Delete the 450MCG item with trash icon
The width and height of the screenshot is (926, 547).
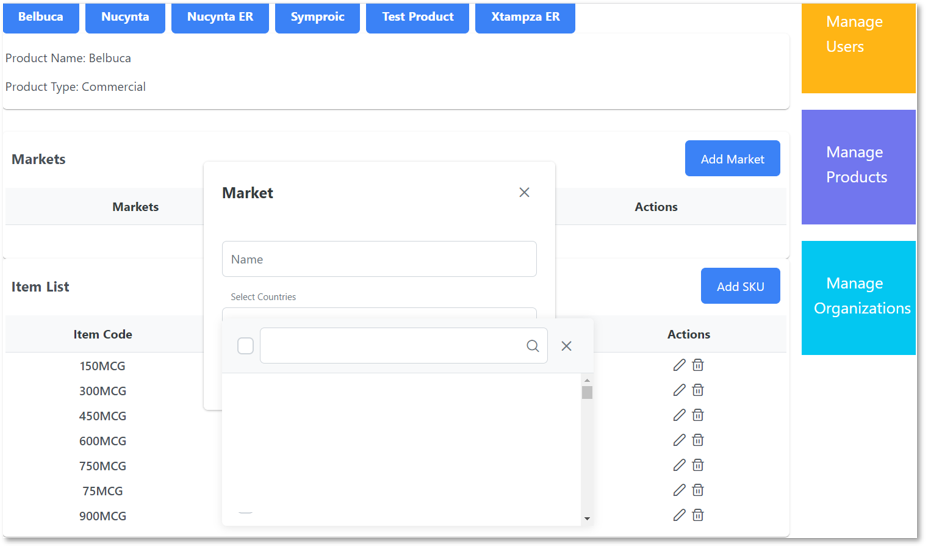tap(698, 415)
